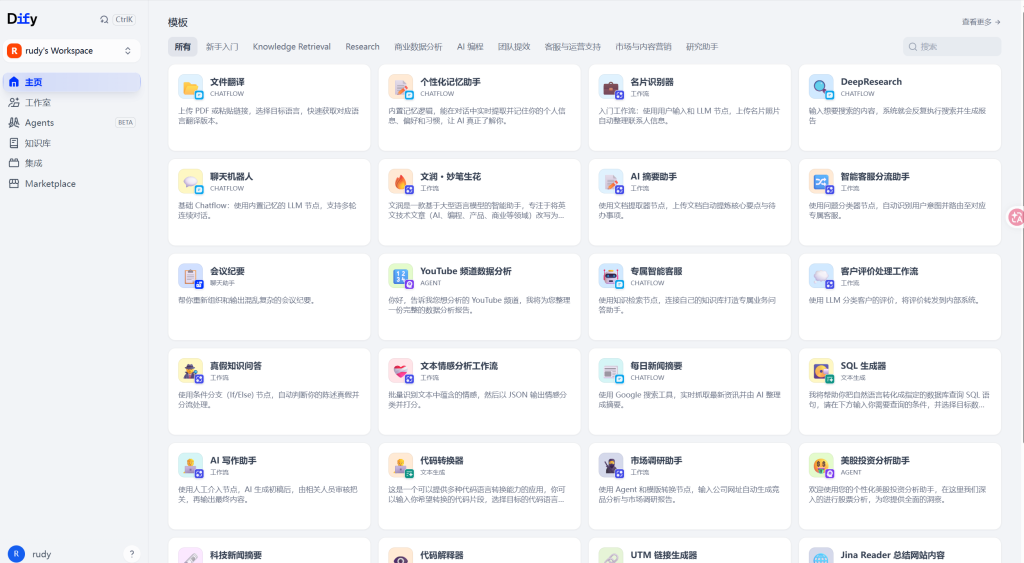Open the 科技新闻摘要 template title
Viewport: 1024px width, 563px height.
(x=236, y=555)
